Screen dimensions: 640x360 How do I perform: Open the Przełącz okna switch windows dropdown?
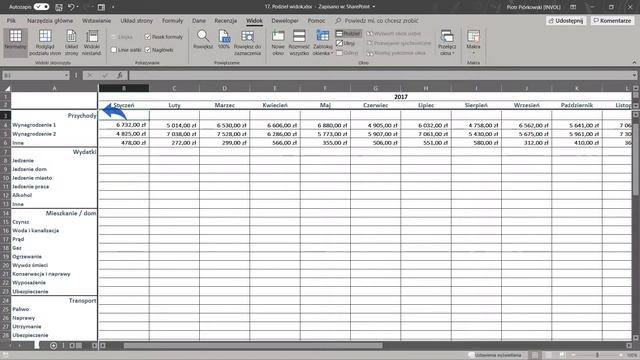tap(447, 42)
